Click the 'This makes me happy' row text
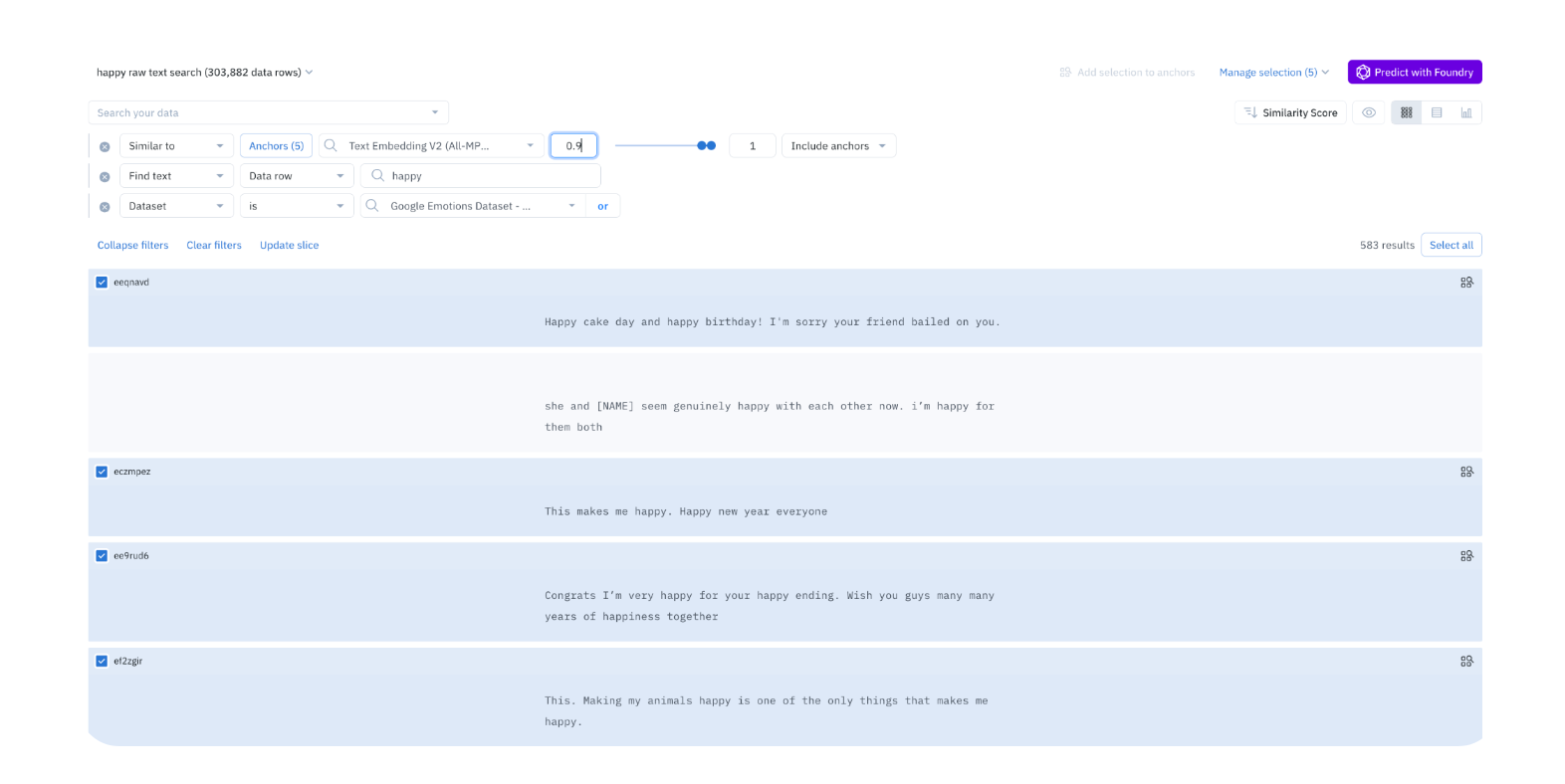 click(686, 511)
